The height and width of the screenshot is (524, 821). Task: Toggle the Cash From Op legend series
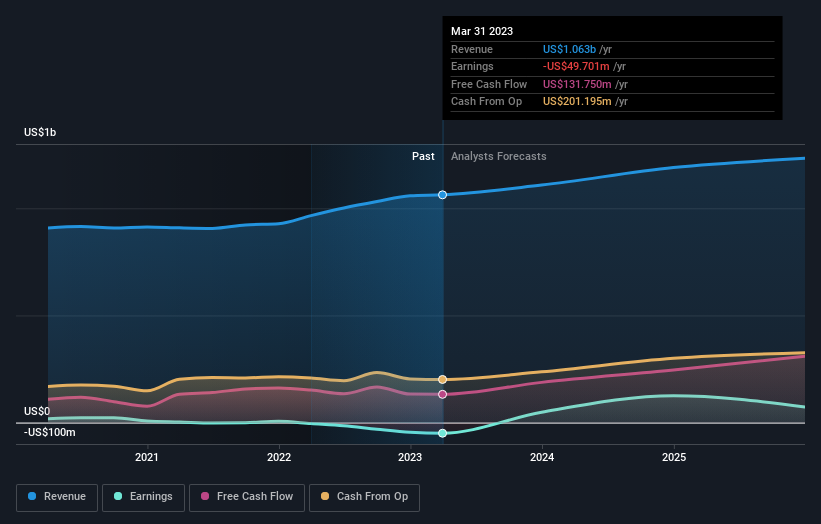364,497
